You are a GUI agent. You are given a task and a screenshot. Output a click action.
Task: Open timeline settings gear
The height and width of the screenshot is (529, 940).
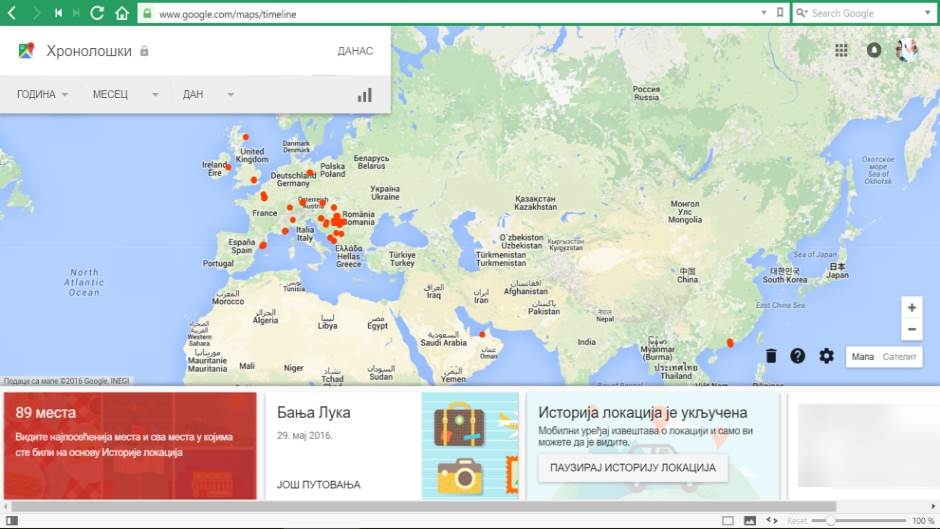pos(826,356)
